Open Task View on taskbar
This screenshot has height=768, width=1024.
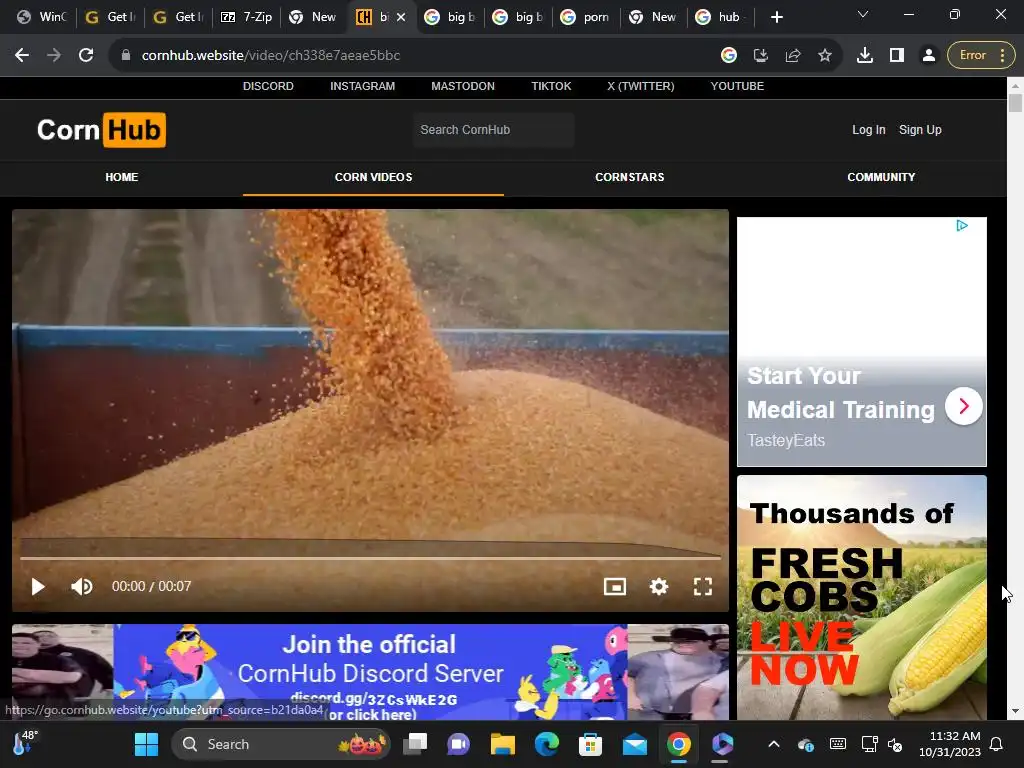(x=415, y=744)
